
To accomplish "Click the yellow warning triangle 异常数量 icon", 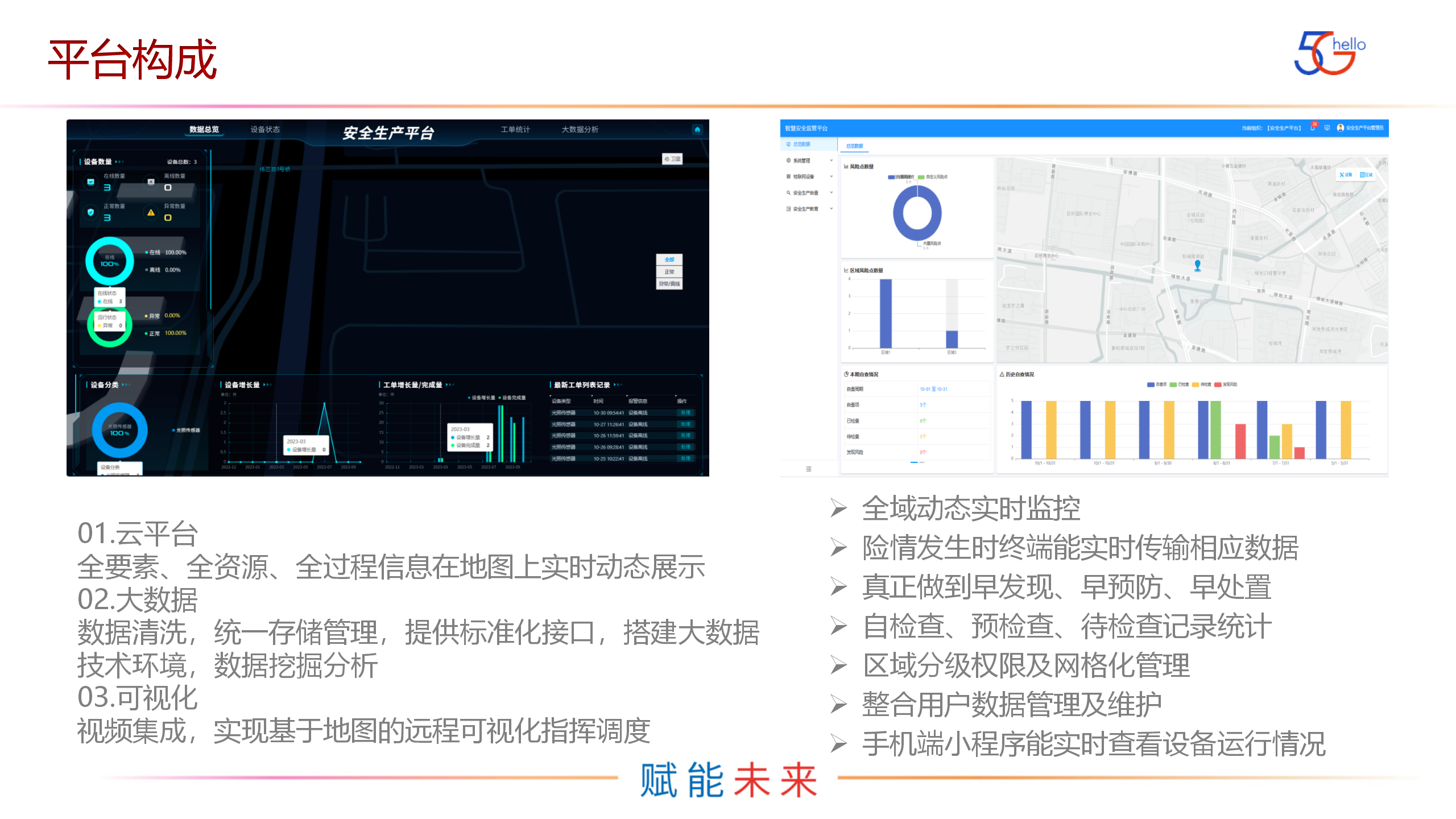I will [151, 213].
